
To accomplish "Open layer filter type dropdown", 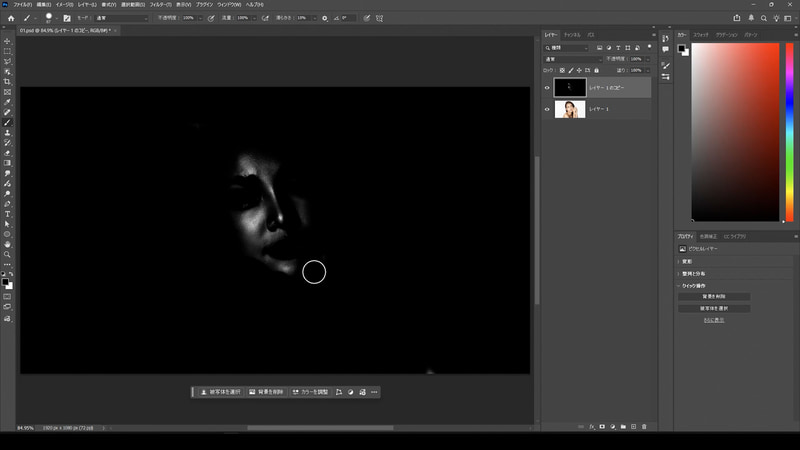I will click(566, 48).
